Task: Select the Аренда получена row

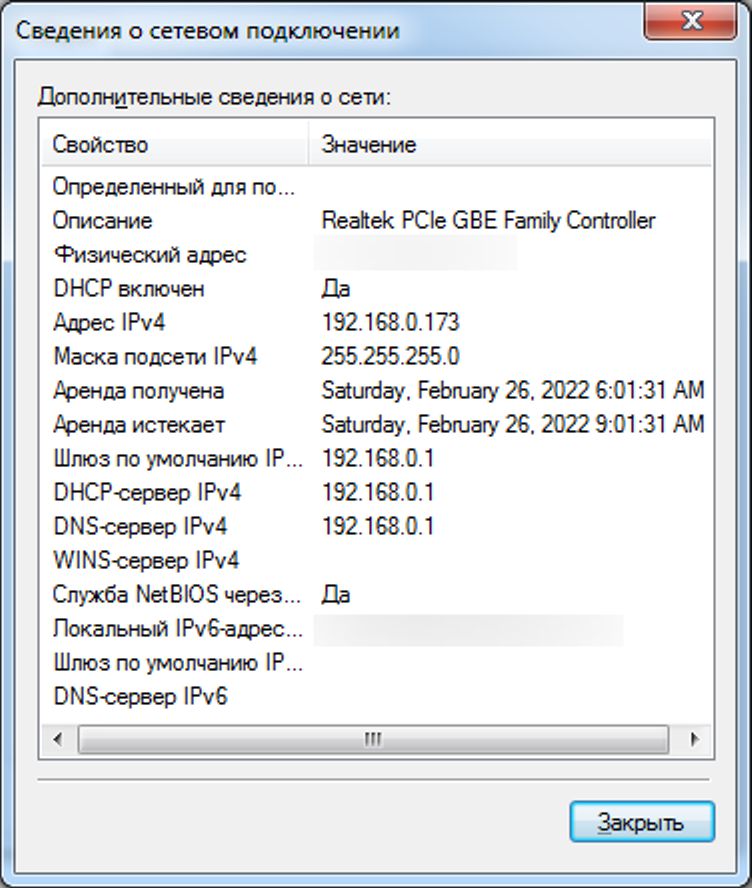Action: coord(138,391)
